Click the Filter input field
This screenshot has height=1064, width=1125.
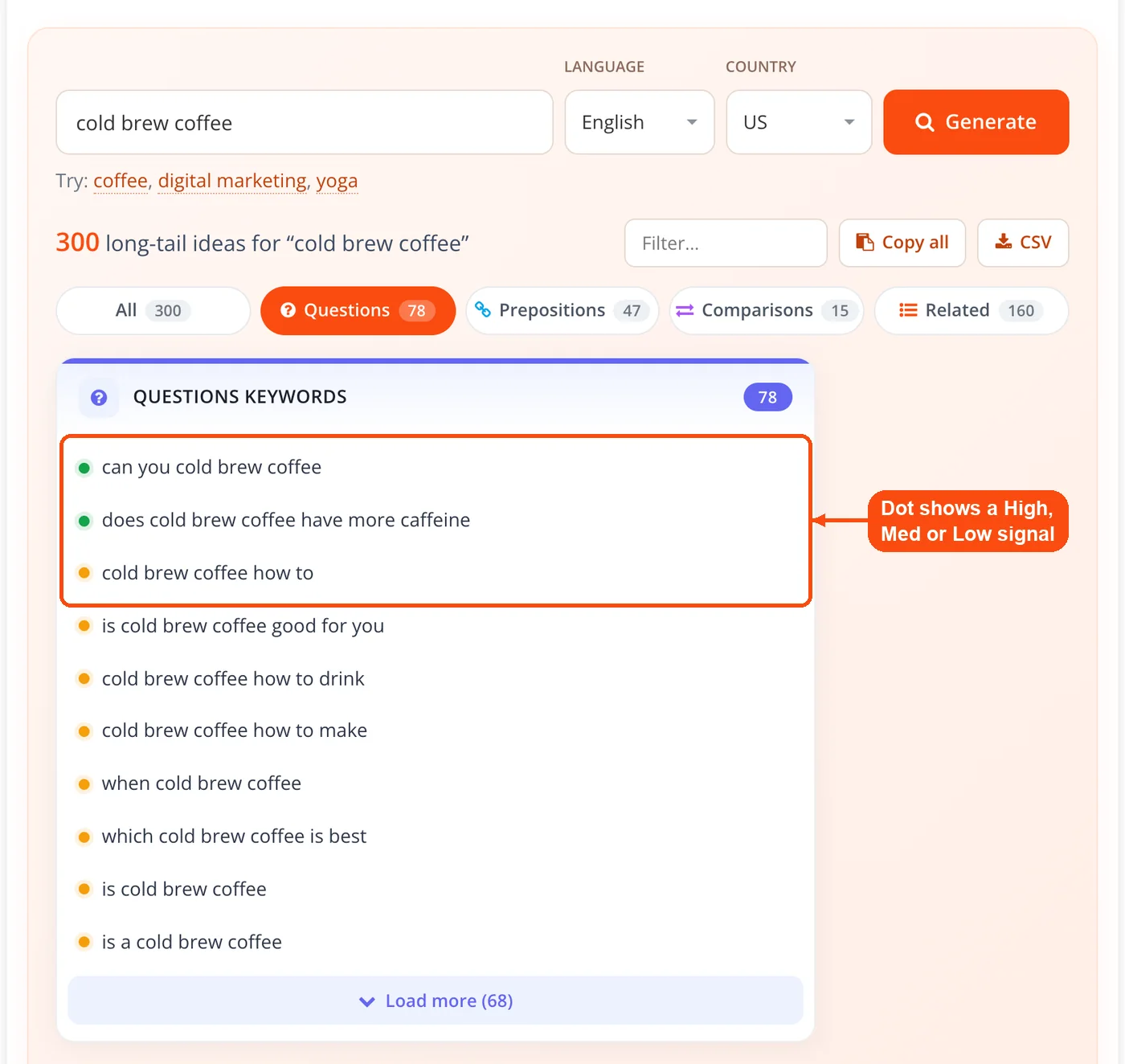click(x=726, y=243)
